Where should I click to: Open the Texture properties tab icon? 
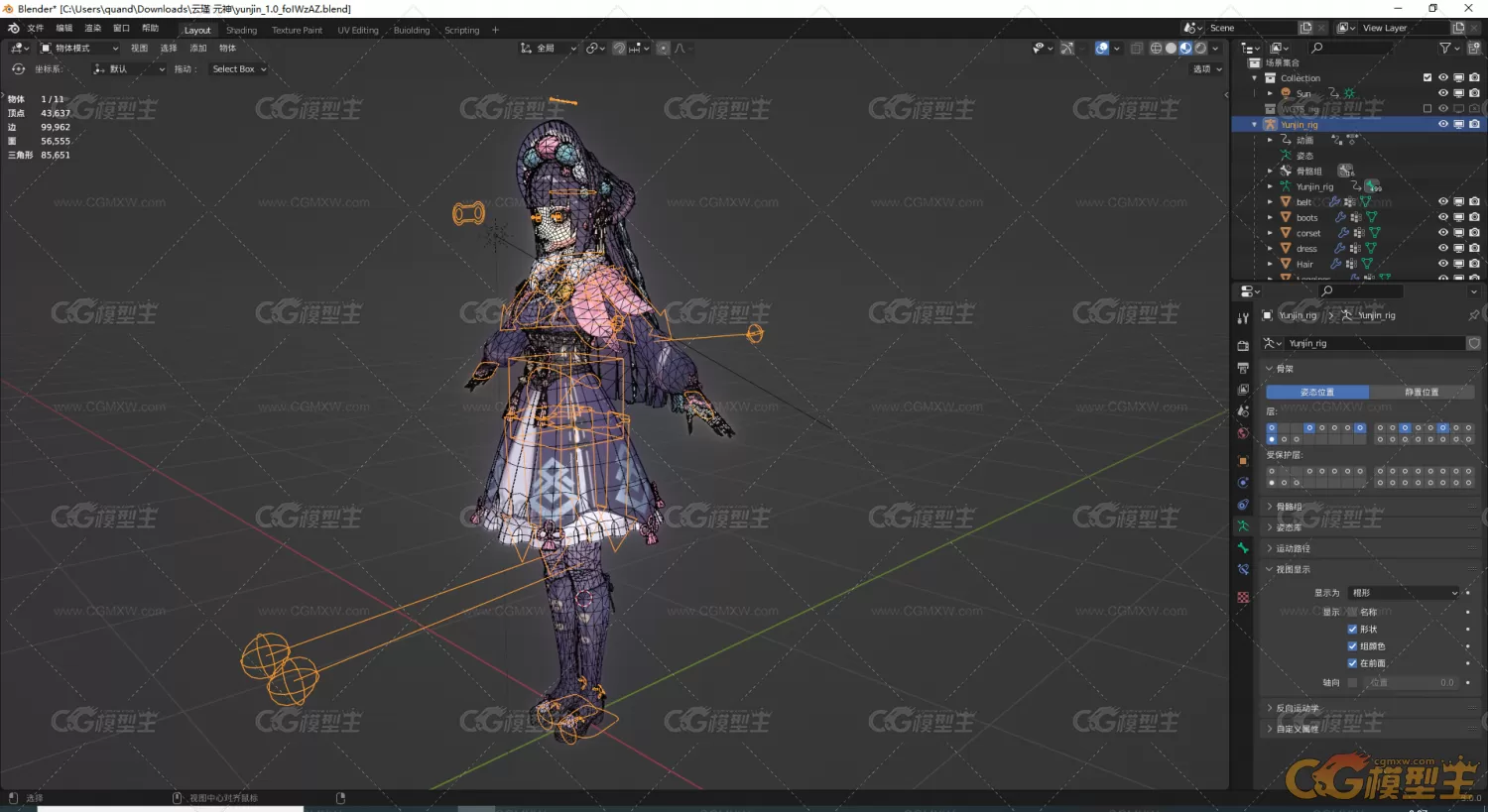[x=1243, y=598]
